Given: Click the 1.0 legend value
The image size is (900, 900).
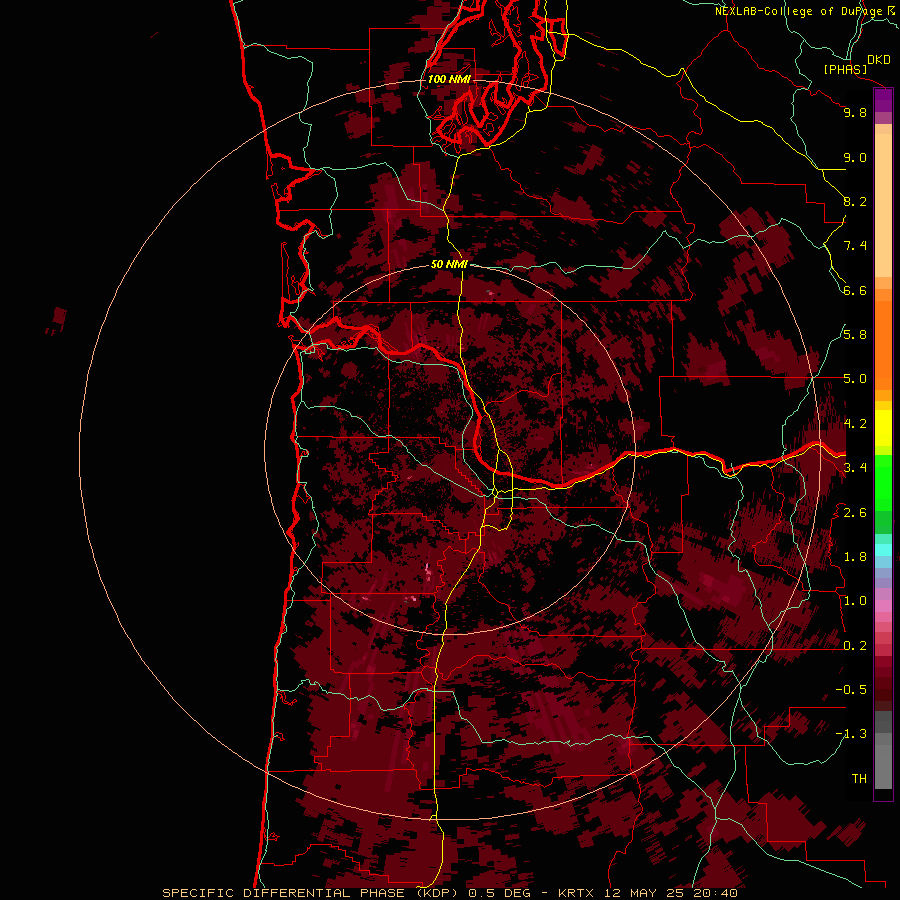Looking at the screenshot, I should (x=855, y=601).
